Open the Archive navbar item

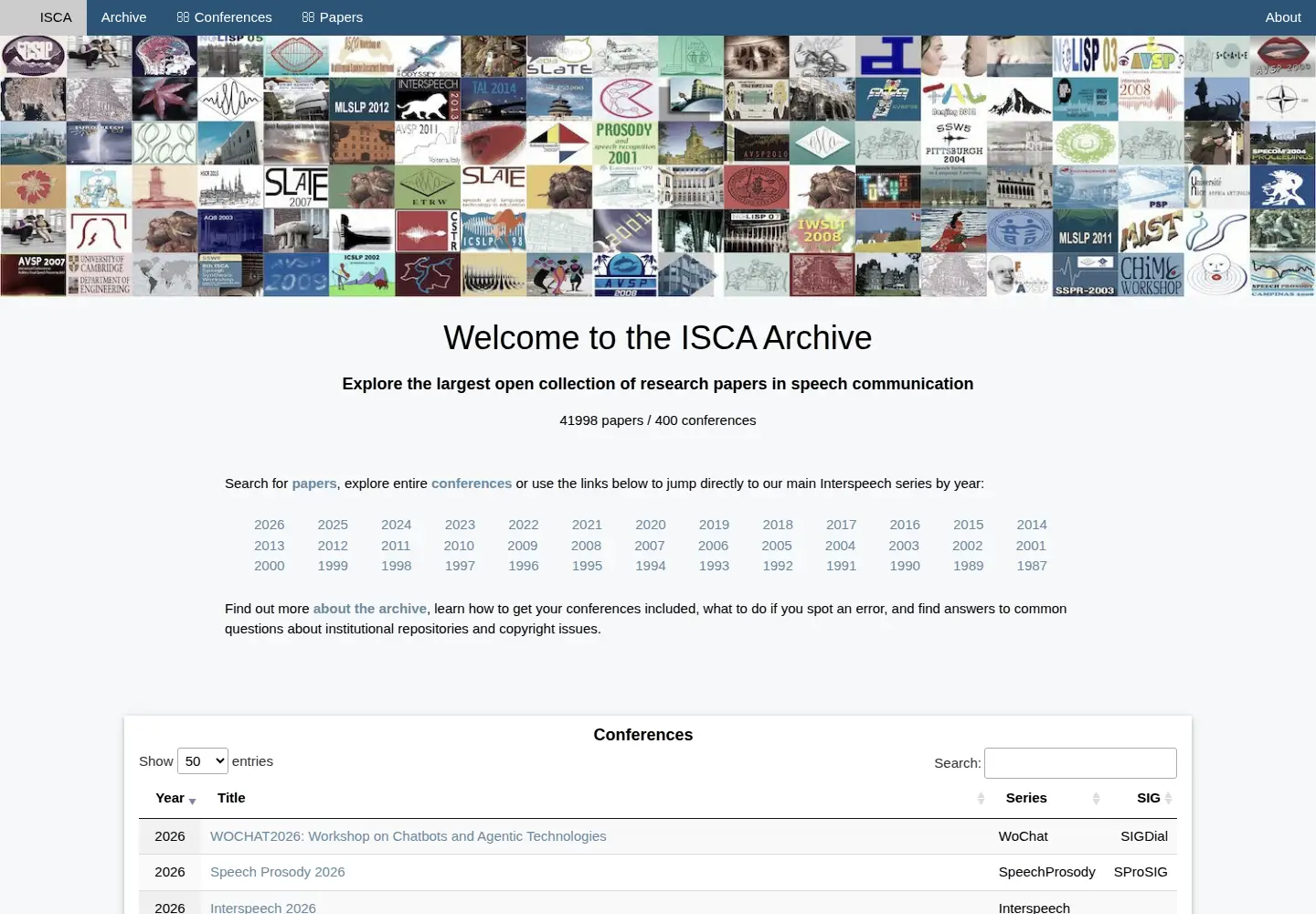tap(123, 17)
